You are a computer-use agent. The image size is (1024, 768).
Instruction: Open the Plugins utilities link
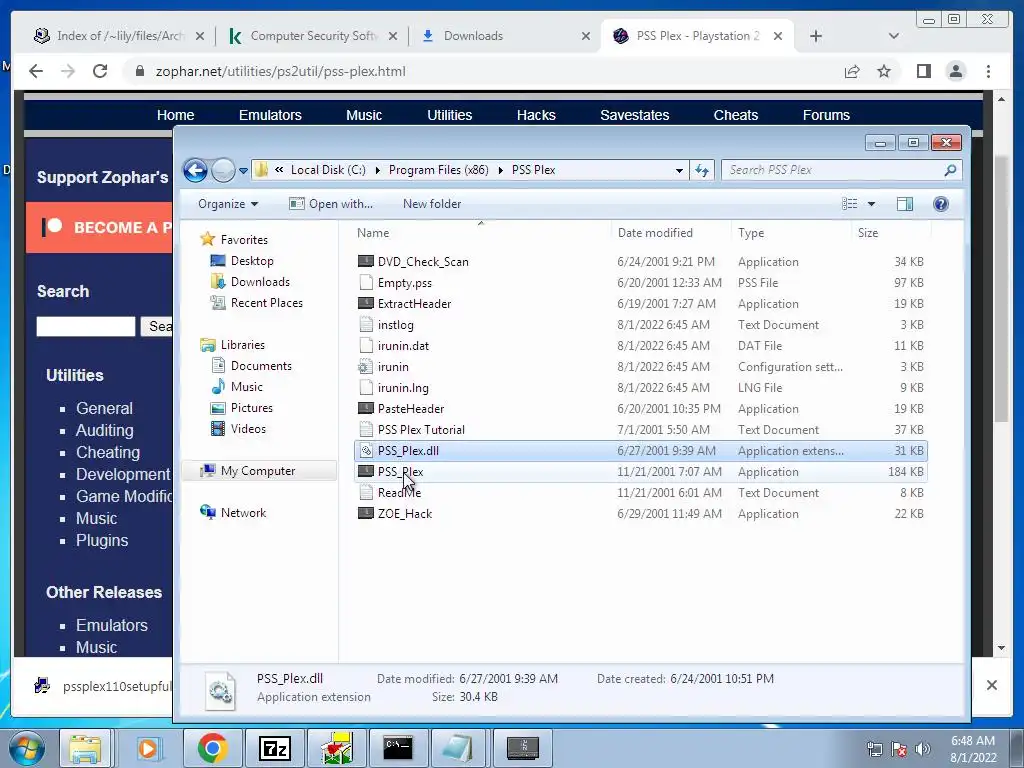coord(102,540)
